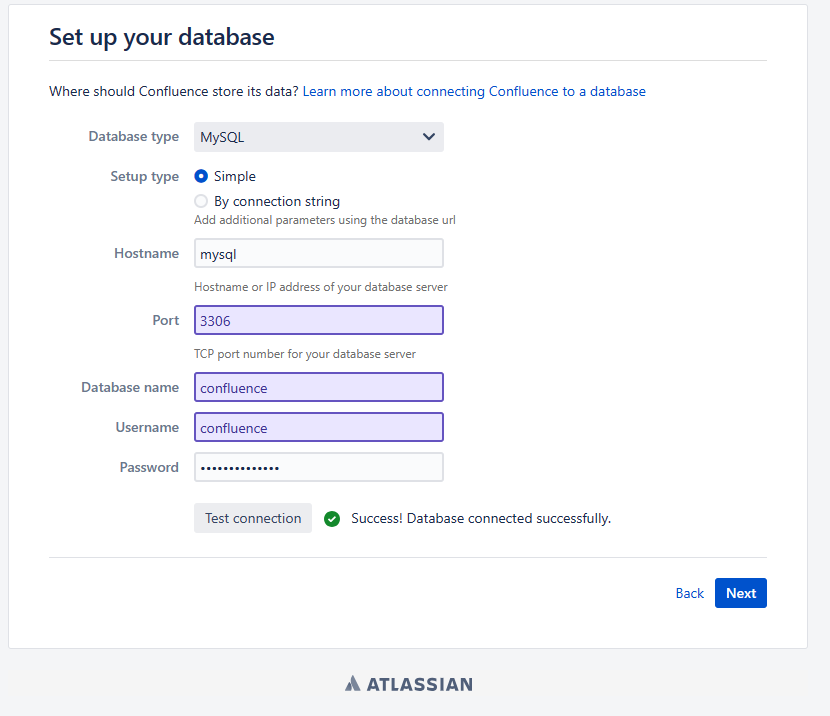The height and width of the screenshot is (716, 830).
Task: Click the Atlassian logo icon in footer
Action: [352, 684]
